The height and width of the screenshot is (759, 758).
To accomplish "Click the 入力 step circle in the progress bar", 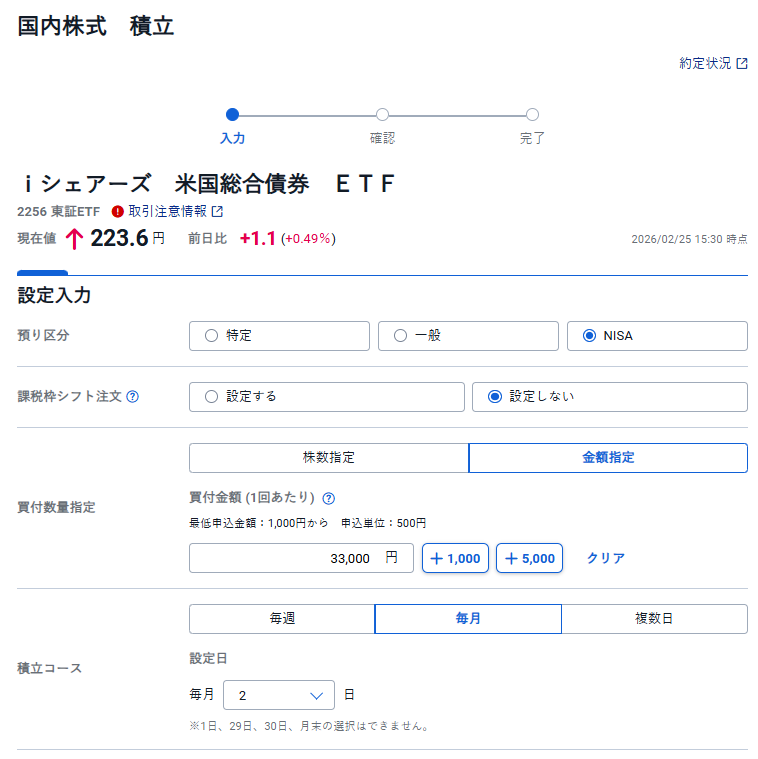I will click(x=232, y=115).
